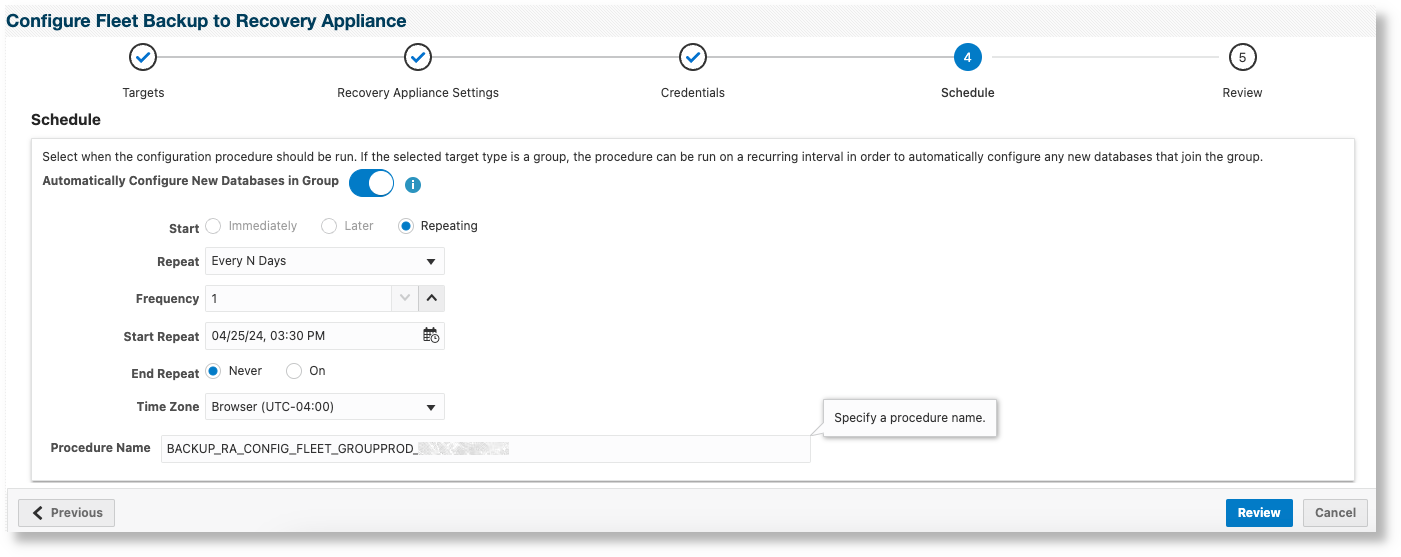Click the step 5 Review circle
The height and width of the screenshot is (557, 1401).
tap(1242, 58)
